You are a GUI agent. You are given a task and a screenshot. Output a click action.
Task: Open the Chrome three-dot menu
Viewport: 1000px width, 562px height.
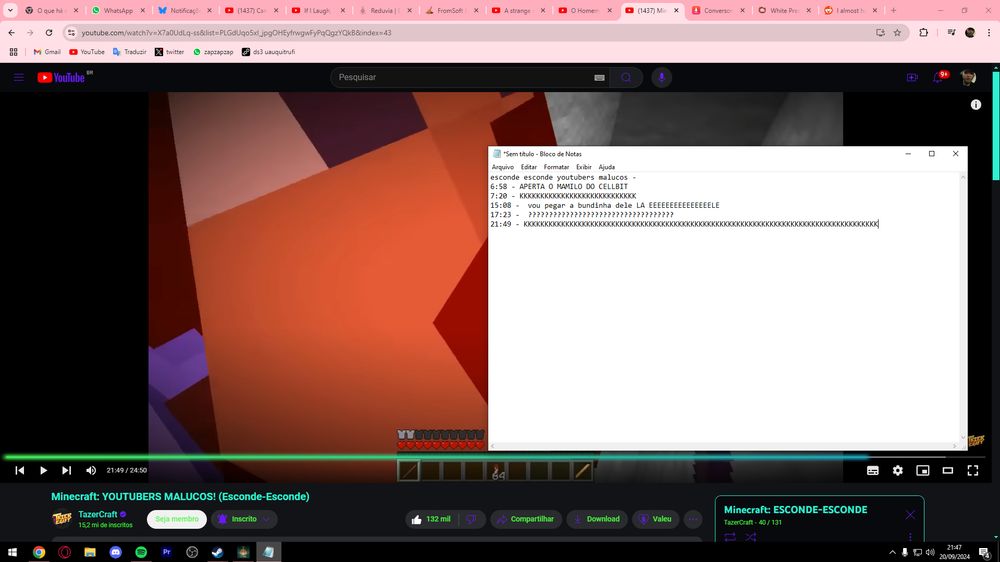pos(989,33)
